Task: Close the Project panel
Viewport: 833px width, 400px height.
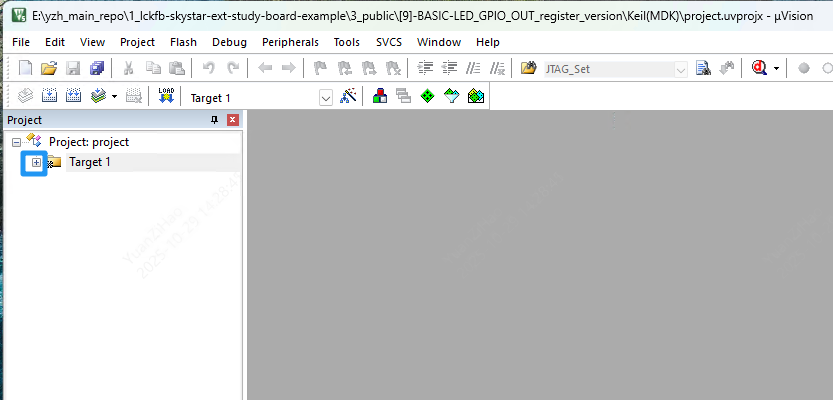Action: [233, 120]
